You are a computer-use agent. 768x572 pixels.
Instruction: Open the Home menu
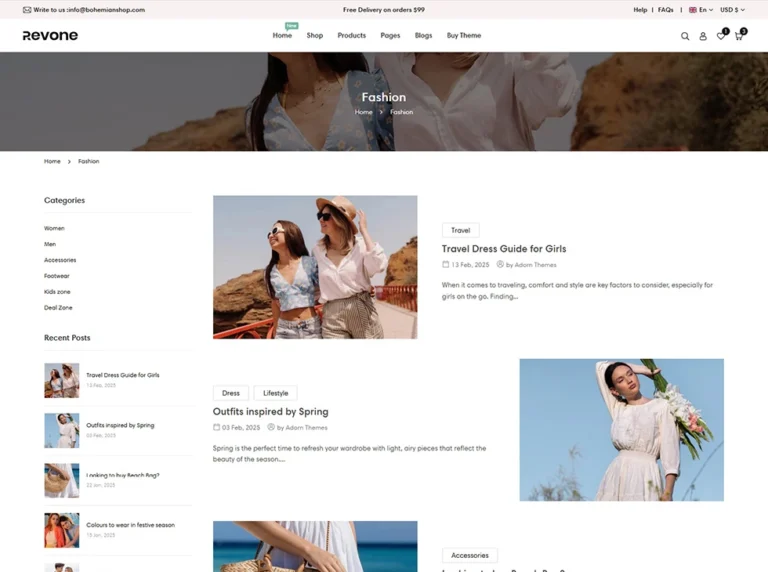pos(282,35)
